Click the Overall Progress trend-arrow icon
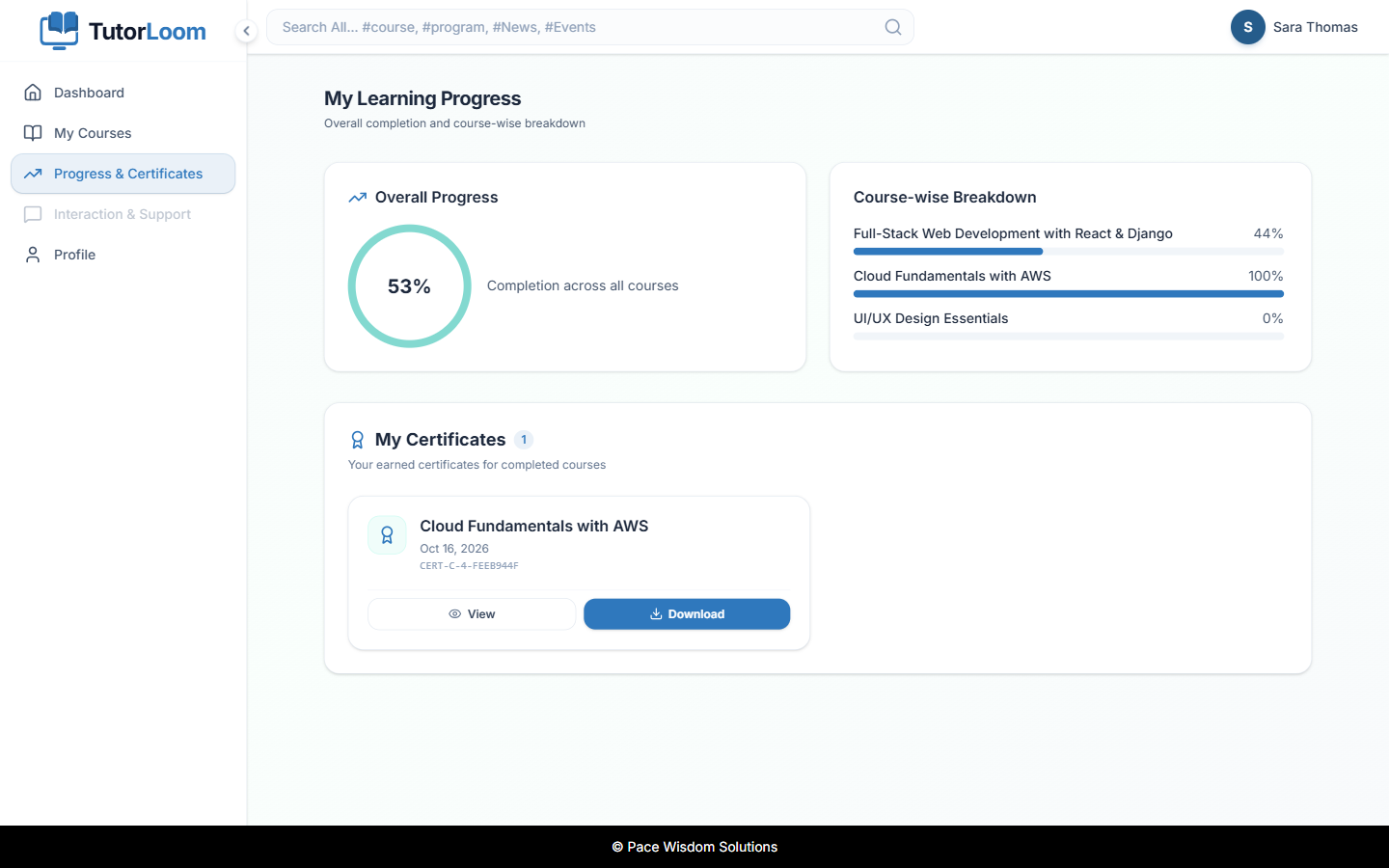This screenshot has height=868, width=1389. click(358, 198)
